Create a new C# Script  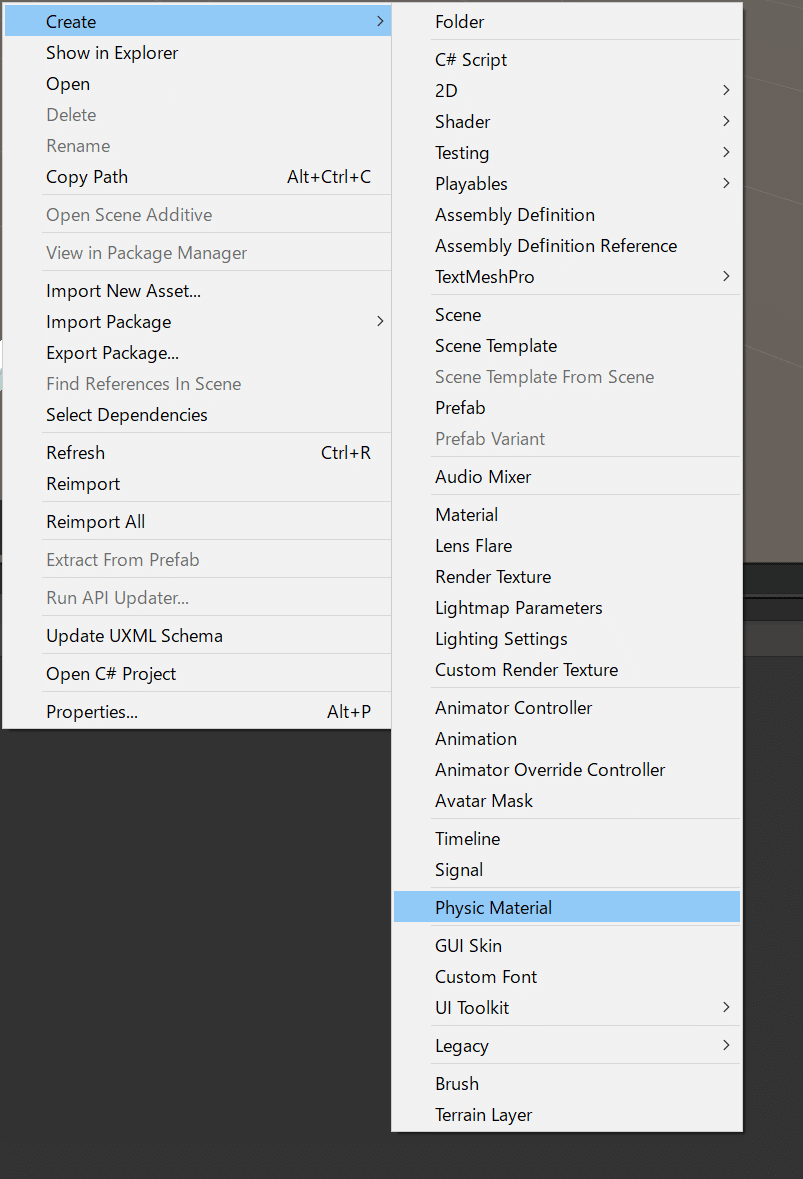point(567,59)
